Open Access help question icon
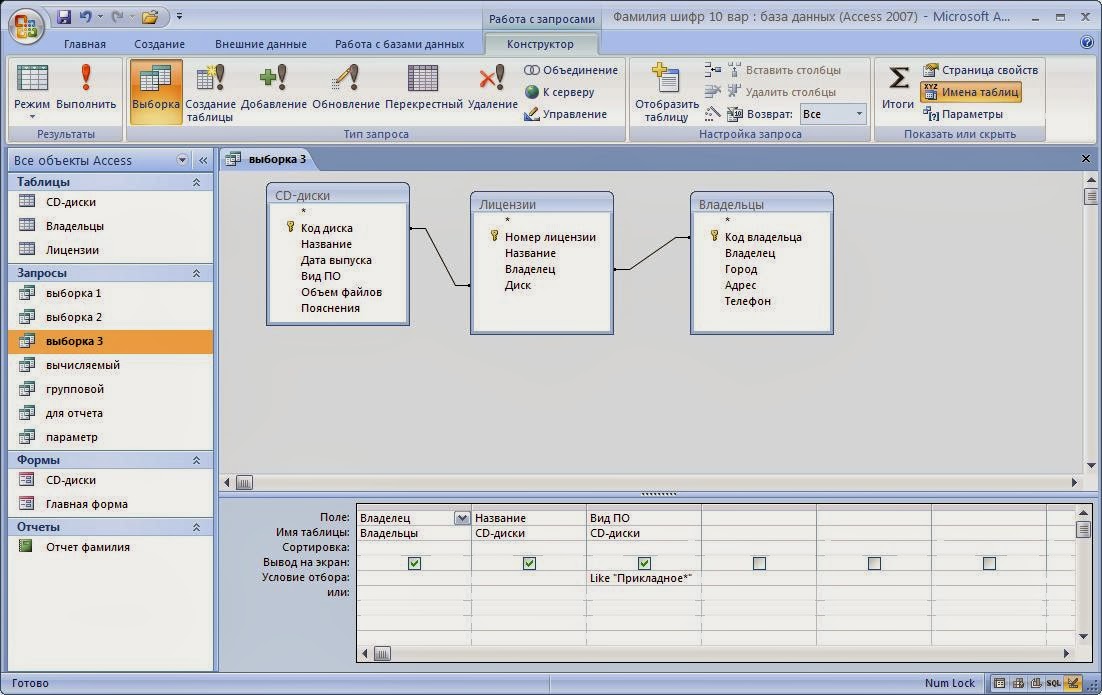The width and height of the screenshot is (1102, 695). click(1087, 42)
